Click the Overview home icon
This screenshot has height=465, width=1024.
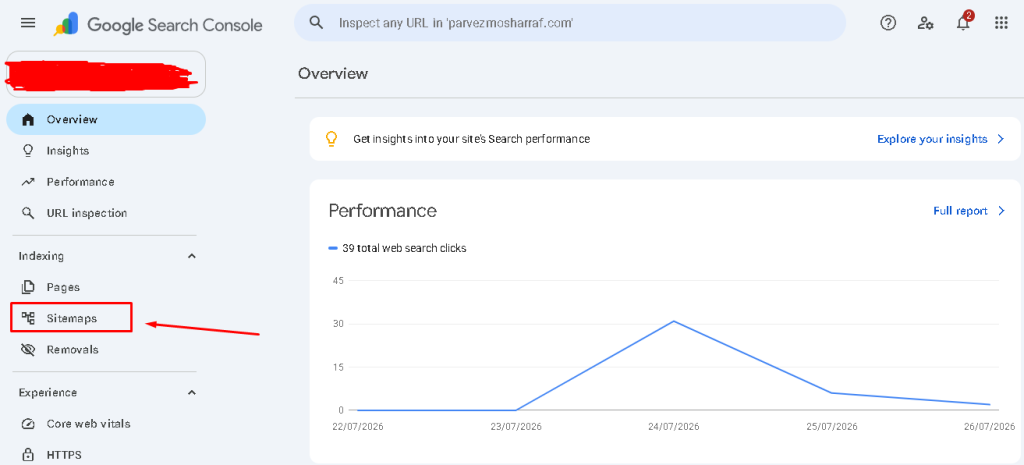coord(27,120)
